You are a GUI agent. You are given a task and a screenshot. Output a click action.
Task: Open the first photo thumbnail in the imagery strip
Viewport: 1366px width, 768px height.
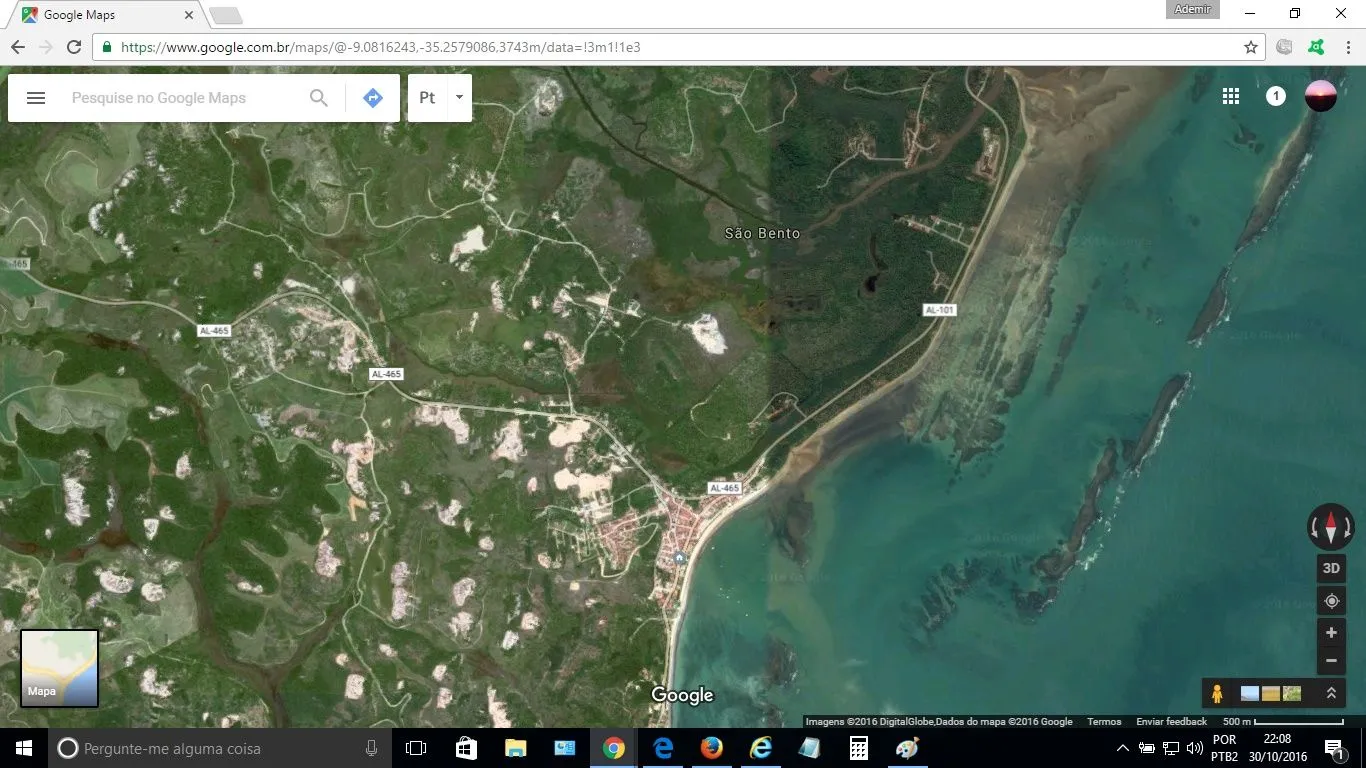pyautogui.click(x=1250, y=693)
